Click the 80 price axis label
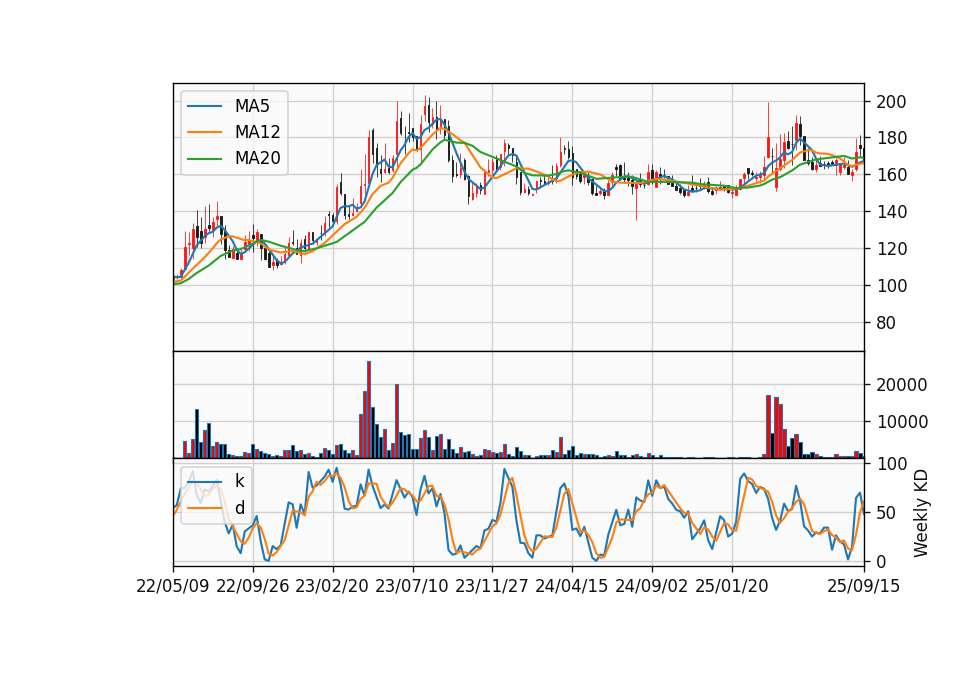 (x=886, y=323)
